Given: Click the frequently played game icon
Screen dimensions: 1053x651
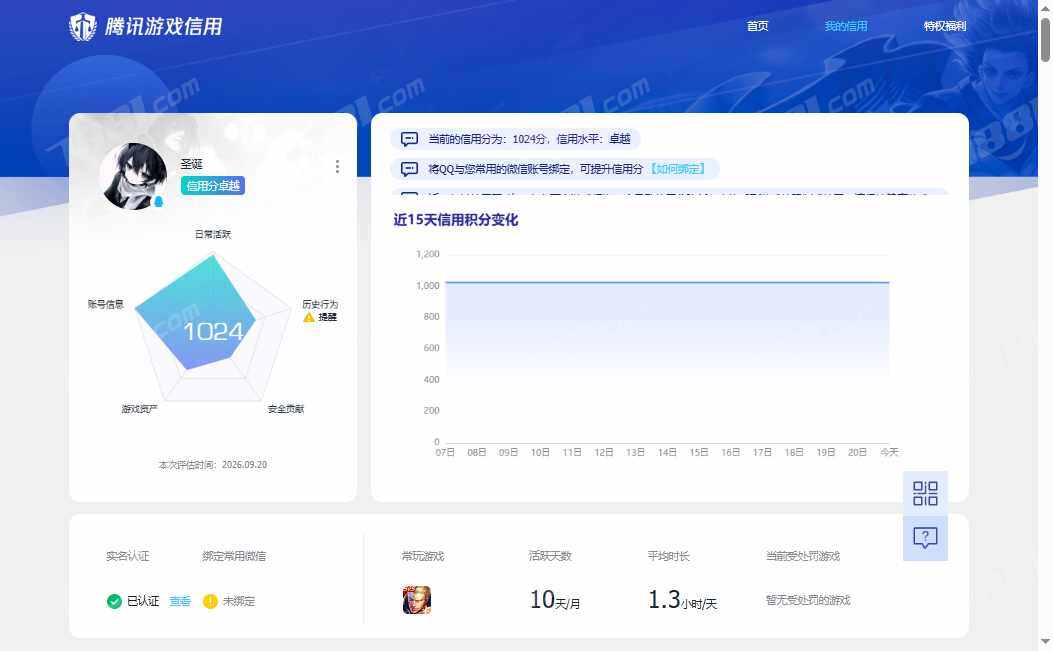Looking at the screenshot, I should coord(416,600).
